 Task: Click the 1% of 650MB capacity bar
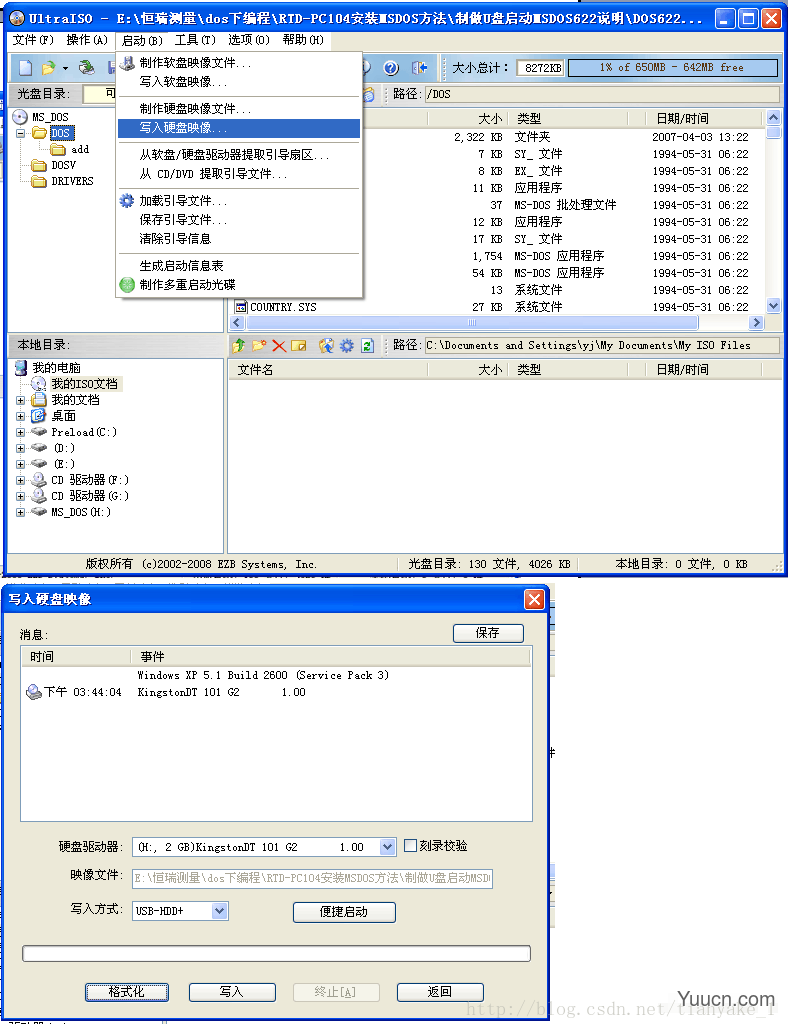point(672,68)
